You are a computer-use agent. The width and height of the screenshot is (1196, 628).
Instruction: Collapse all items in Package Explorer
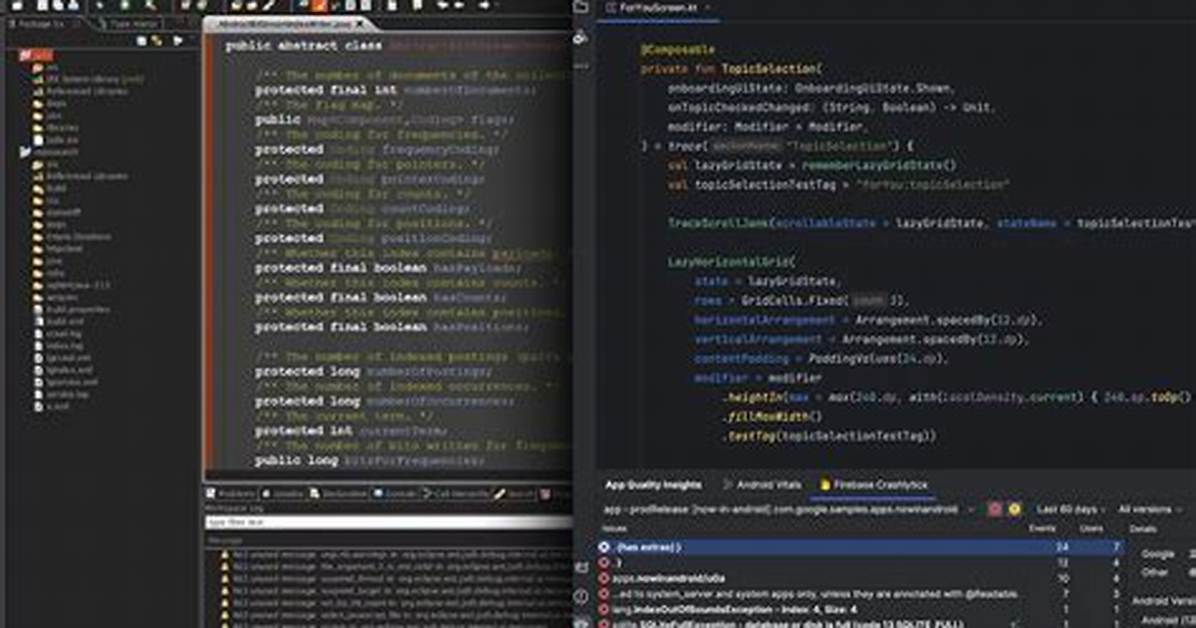pyautogui.click(x=141, y=40)
